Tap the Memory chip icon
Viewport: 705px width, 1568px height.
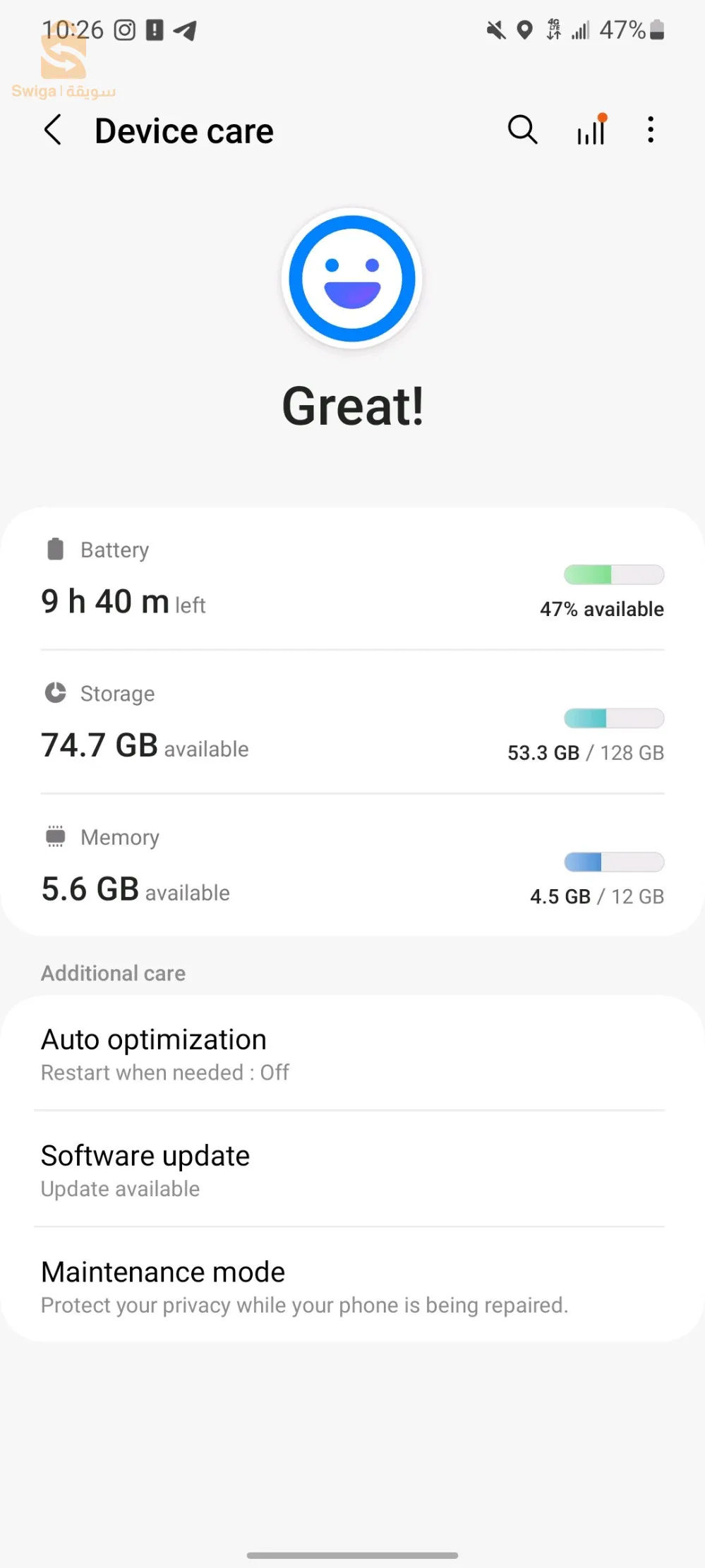55,836
